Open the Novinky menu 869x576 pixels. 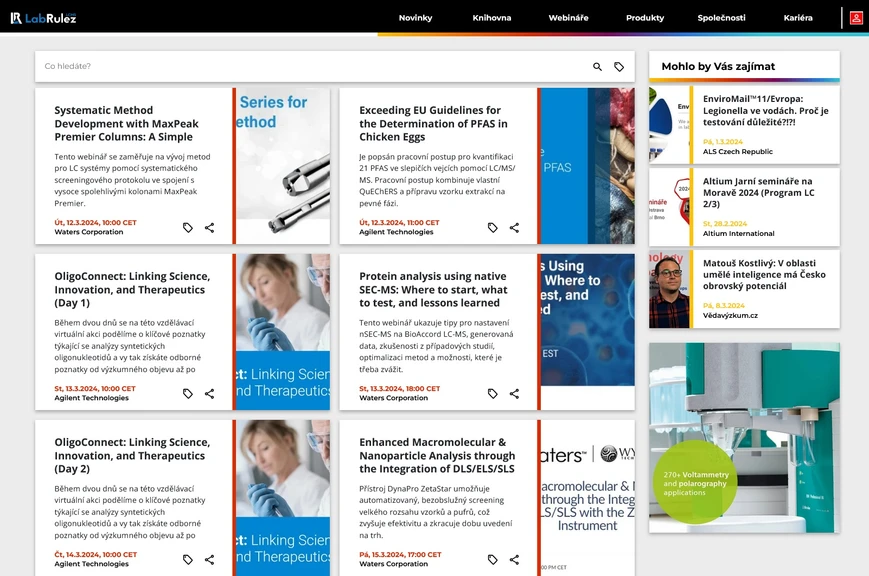coord(415,18)
